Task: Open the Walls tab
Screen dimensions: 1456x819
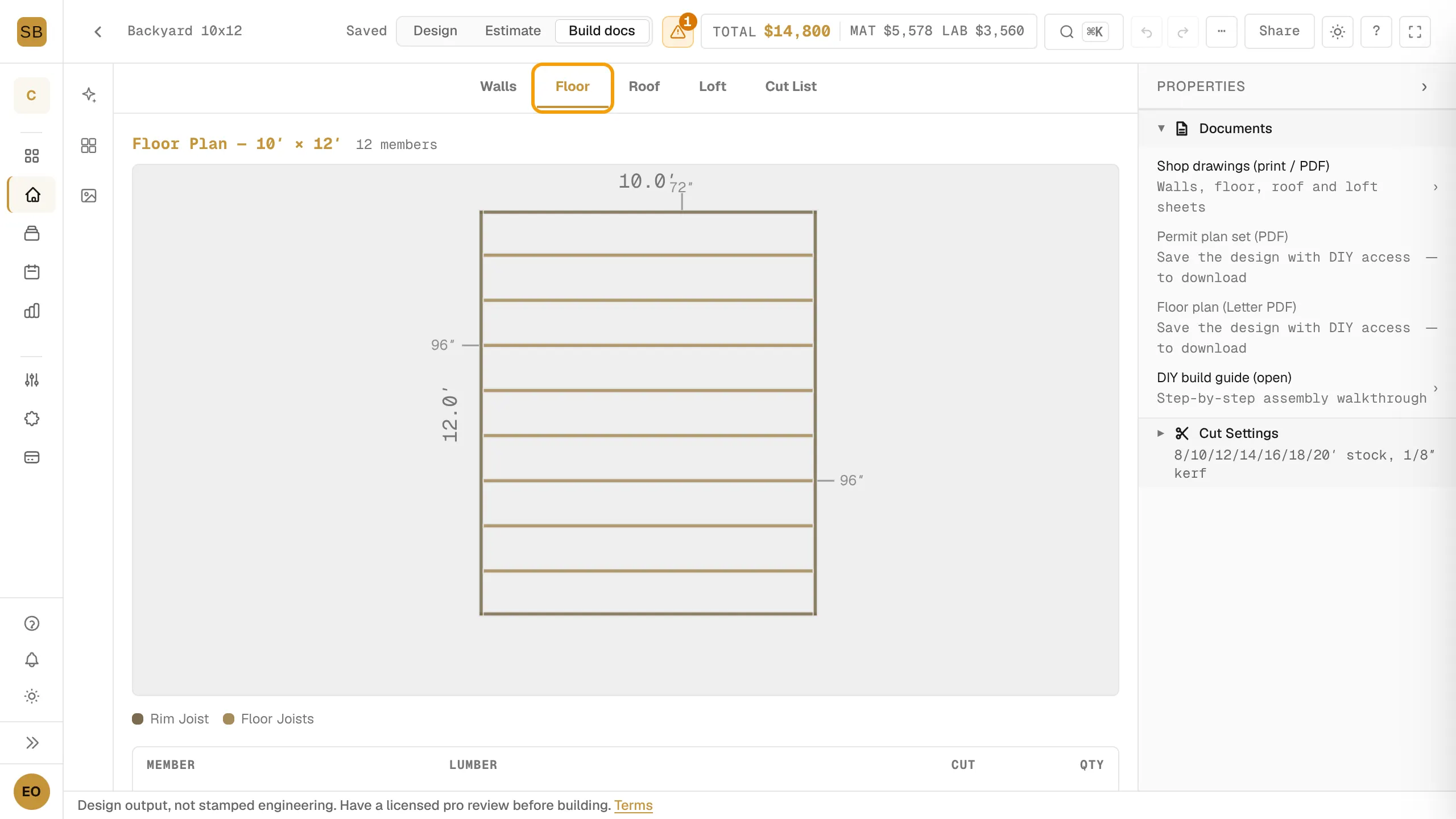Action: [498, 86]
